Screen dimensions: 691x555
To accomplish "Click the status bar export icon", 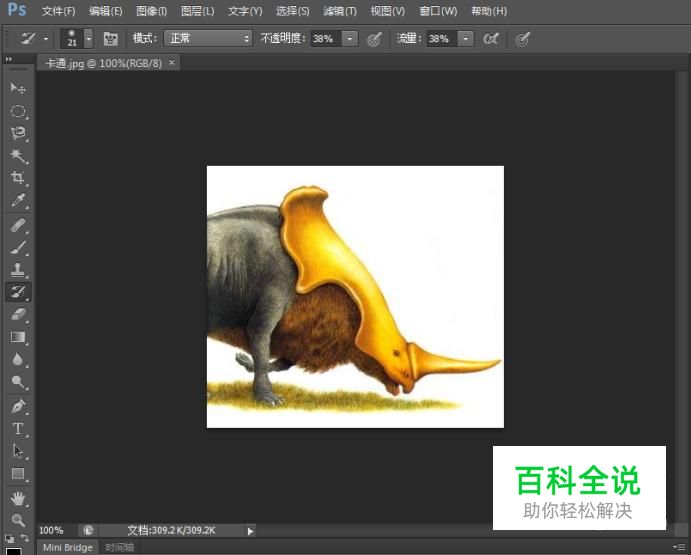I will pos(88,530).
